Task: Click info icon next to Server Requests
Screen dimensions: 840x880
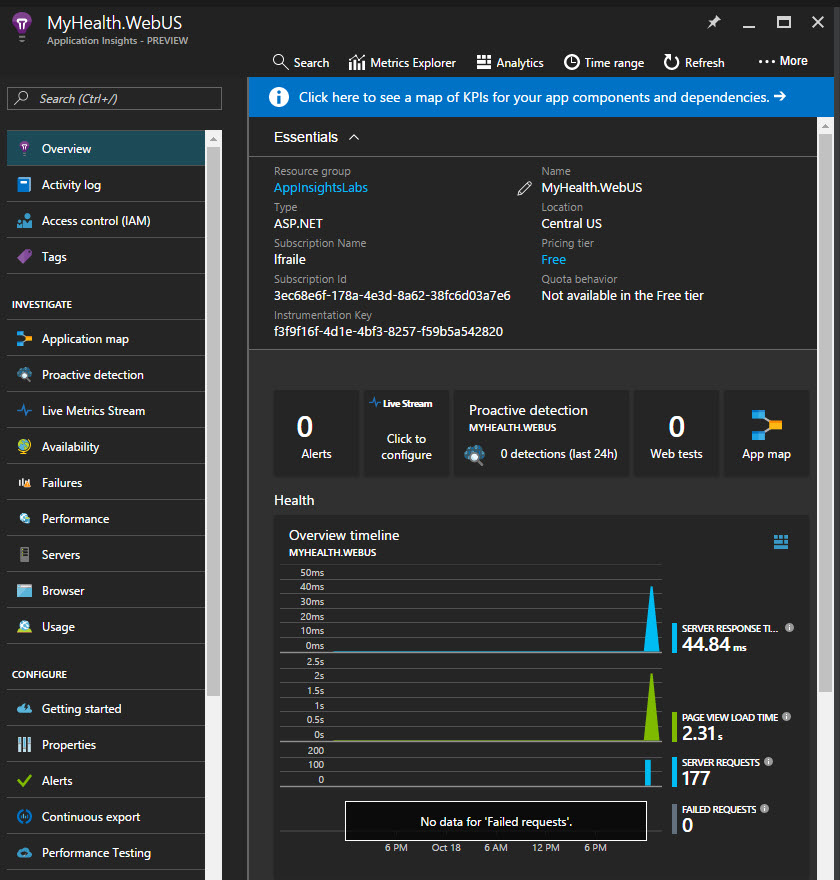Action: 768,762
